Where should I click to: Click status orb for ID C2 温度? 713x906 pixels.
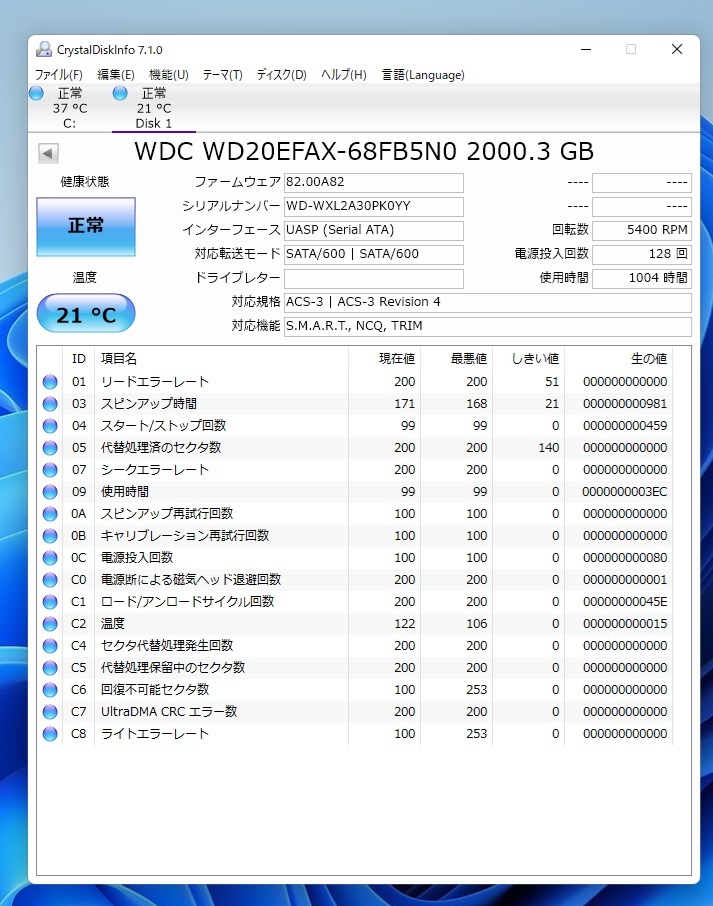pos(50,623)
